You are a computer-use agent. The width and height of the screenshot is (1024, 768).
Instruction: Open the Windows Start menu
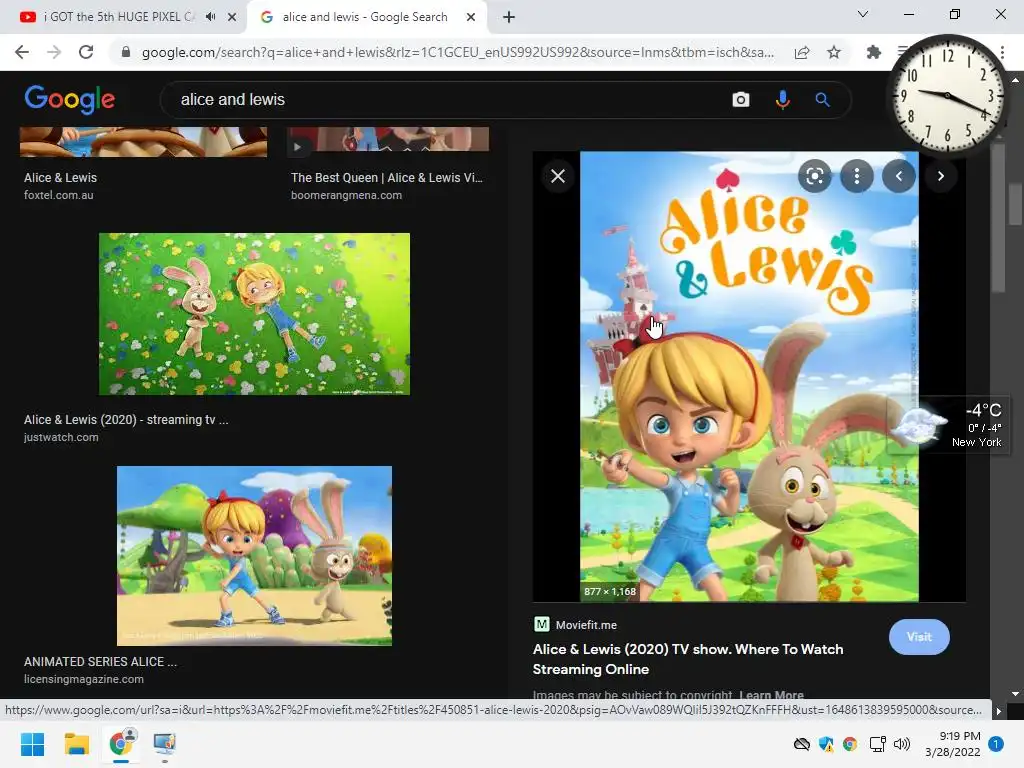[x=32, y=744]
